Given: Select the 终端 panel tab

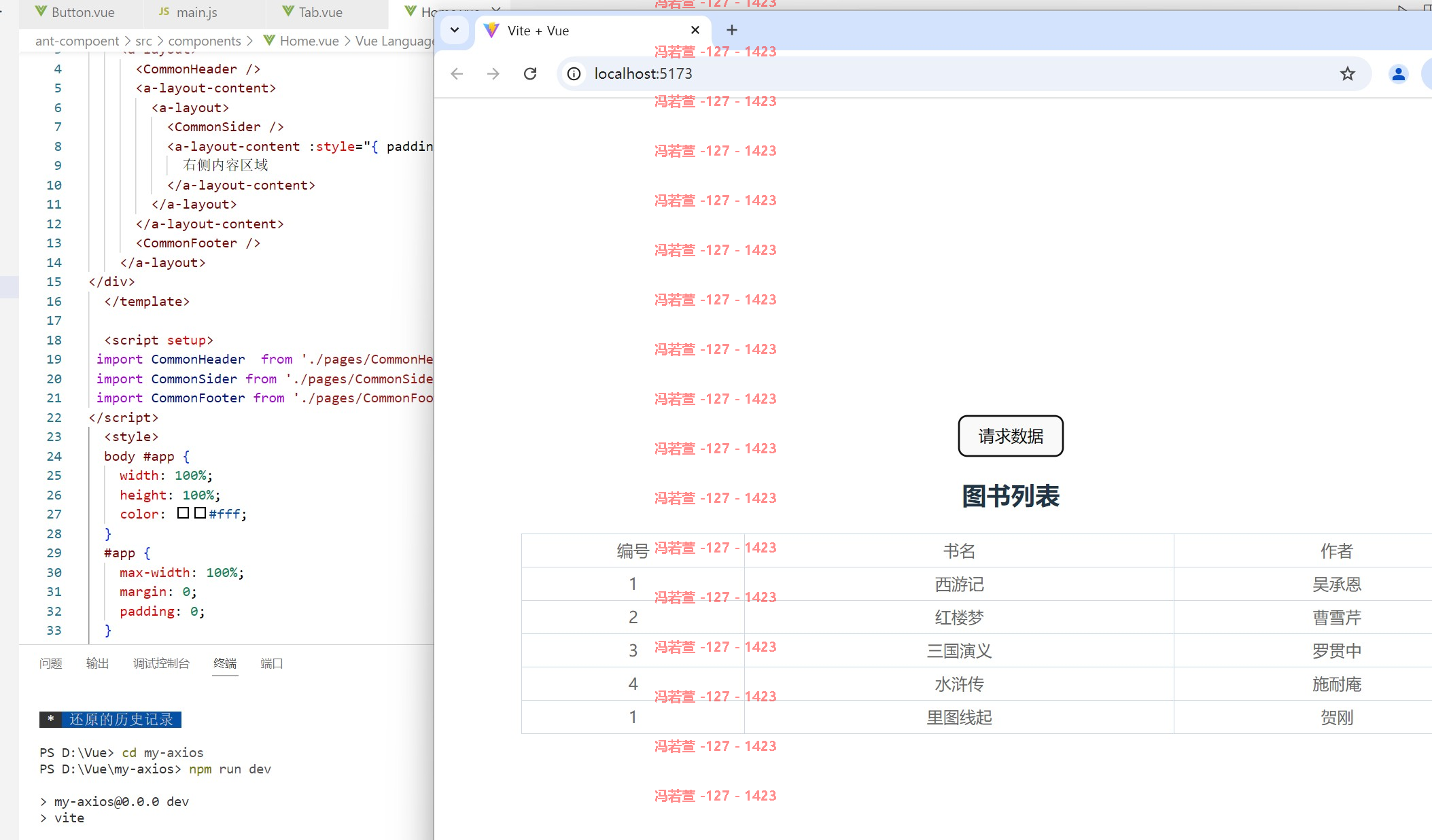Looking at the screenshot, I should tap(225, 663).
